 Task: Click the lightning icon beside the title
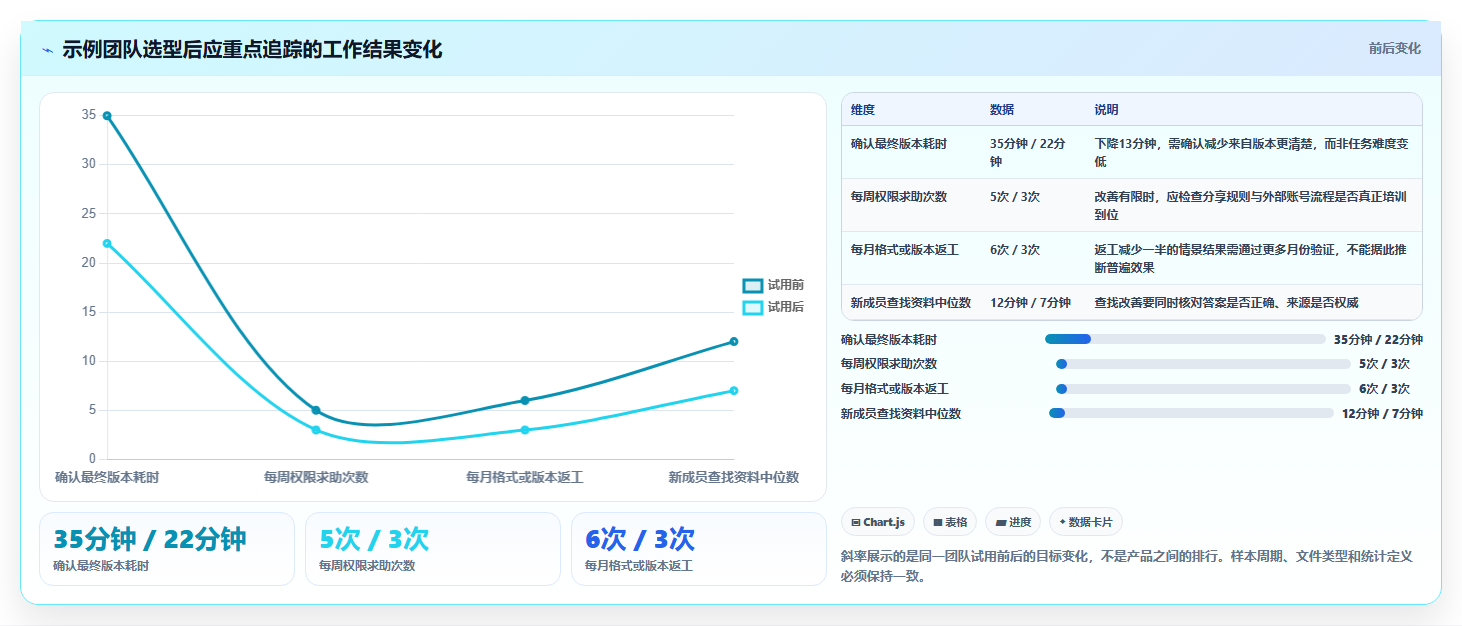[x=47, y=50]
